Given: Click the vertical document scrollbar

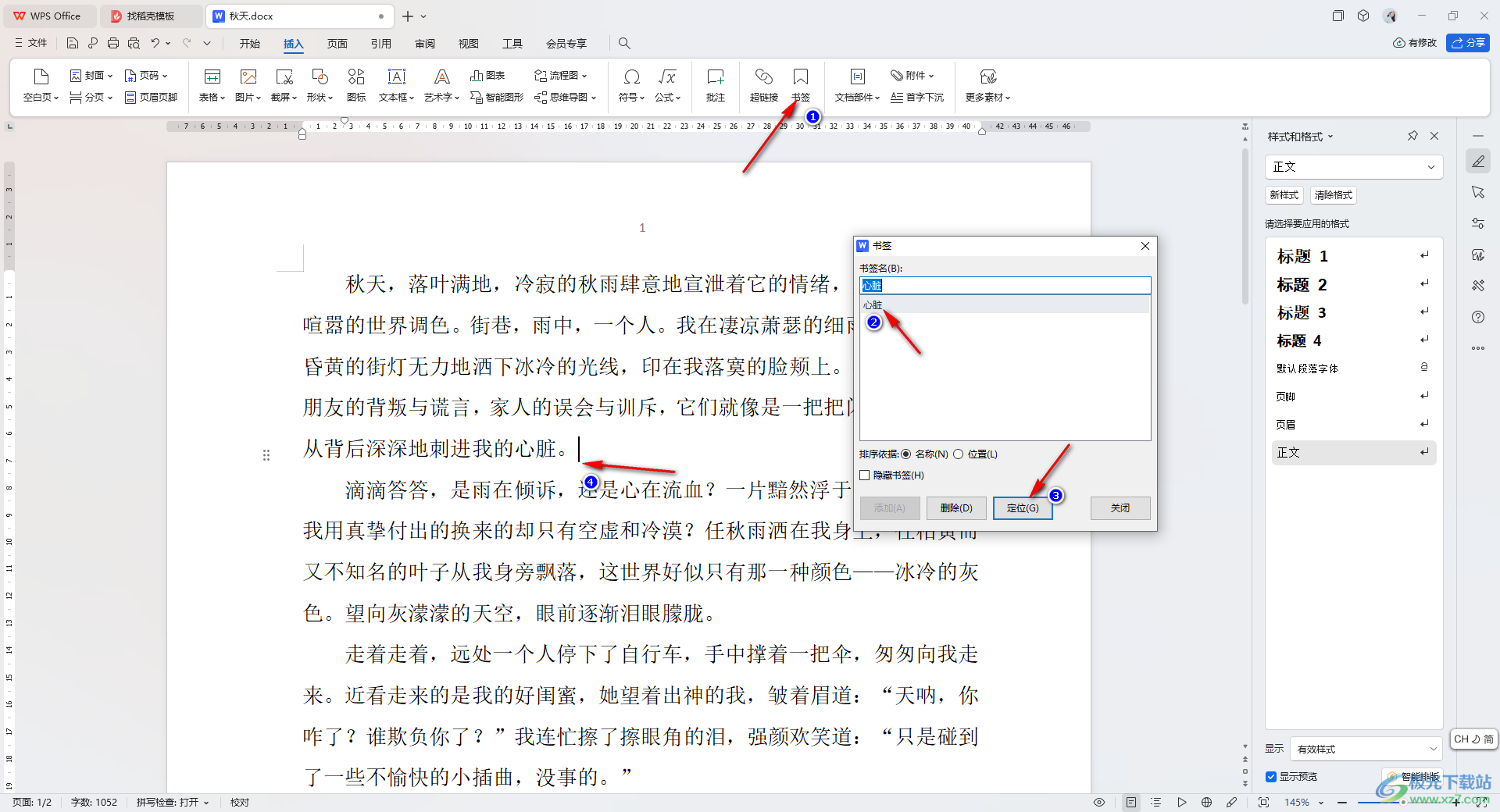Looking at the screenshot, I should [x=1245, y=226].
